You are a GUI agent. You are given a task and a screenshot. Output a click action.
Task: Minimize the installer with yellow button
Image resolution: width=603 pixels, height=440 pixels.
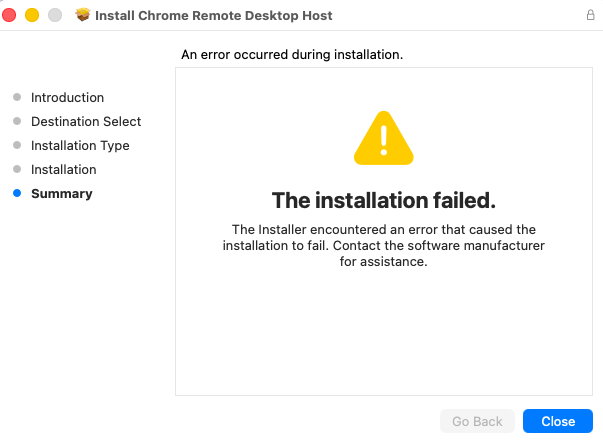32,16
